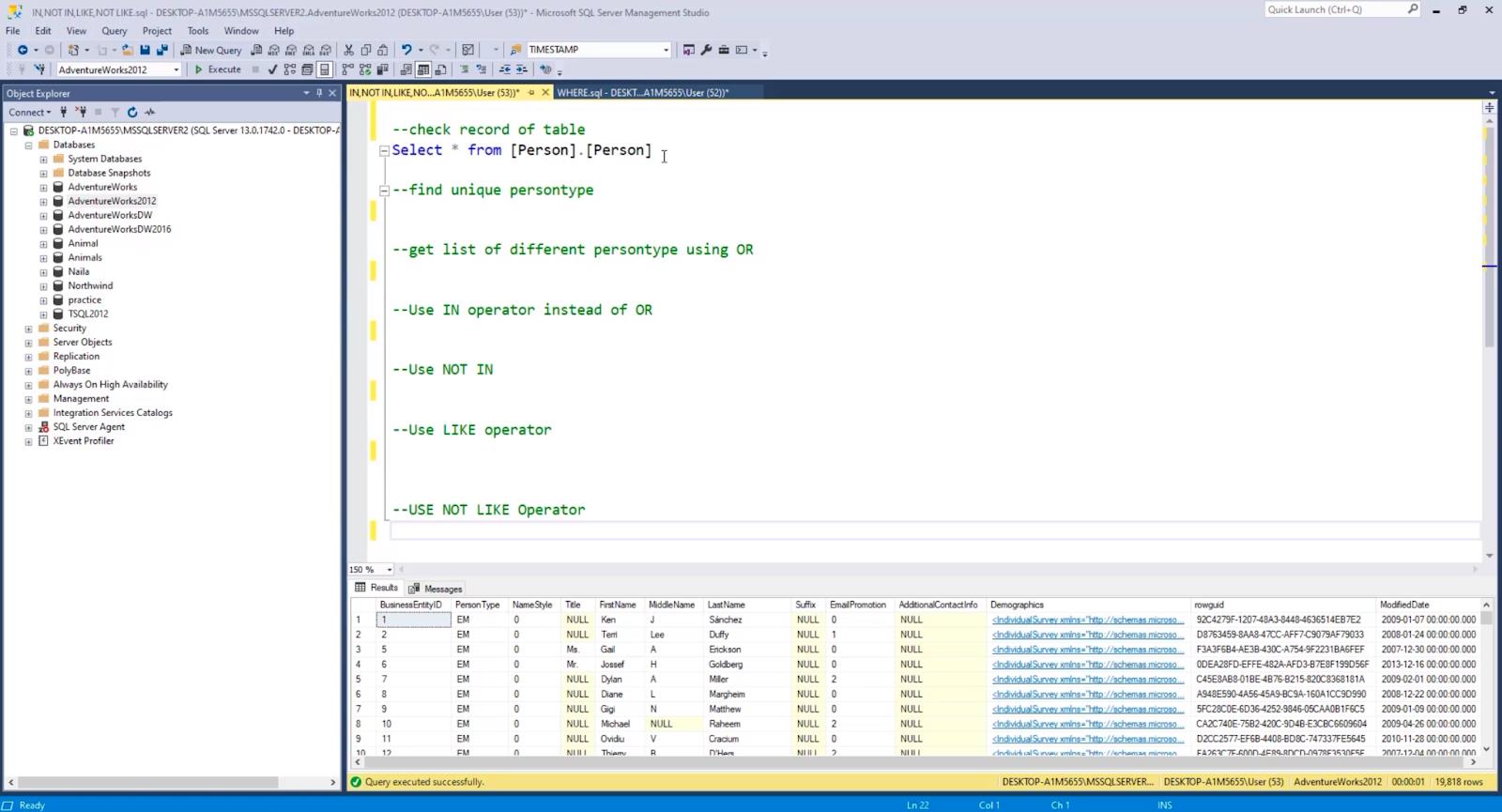1502x812 pixels.
Task: Open the Help menu
Action: [284, 31]
